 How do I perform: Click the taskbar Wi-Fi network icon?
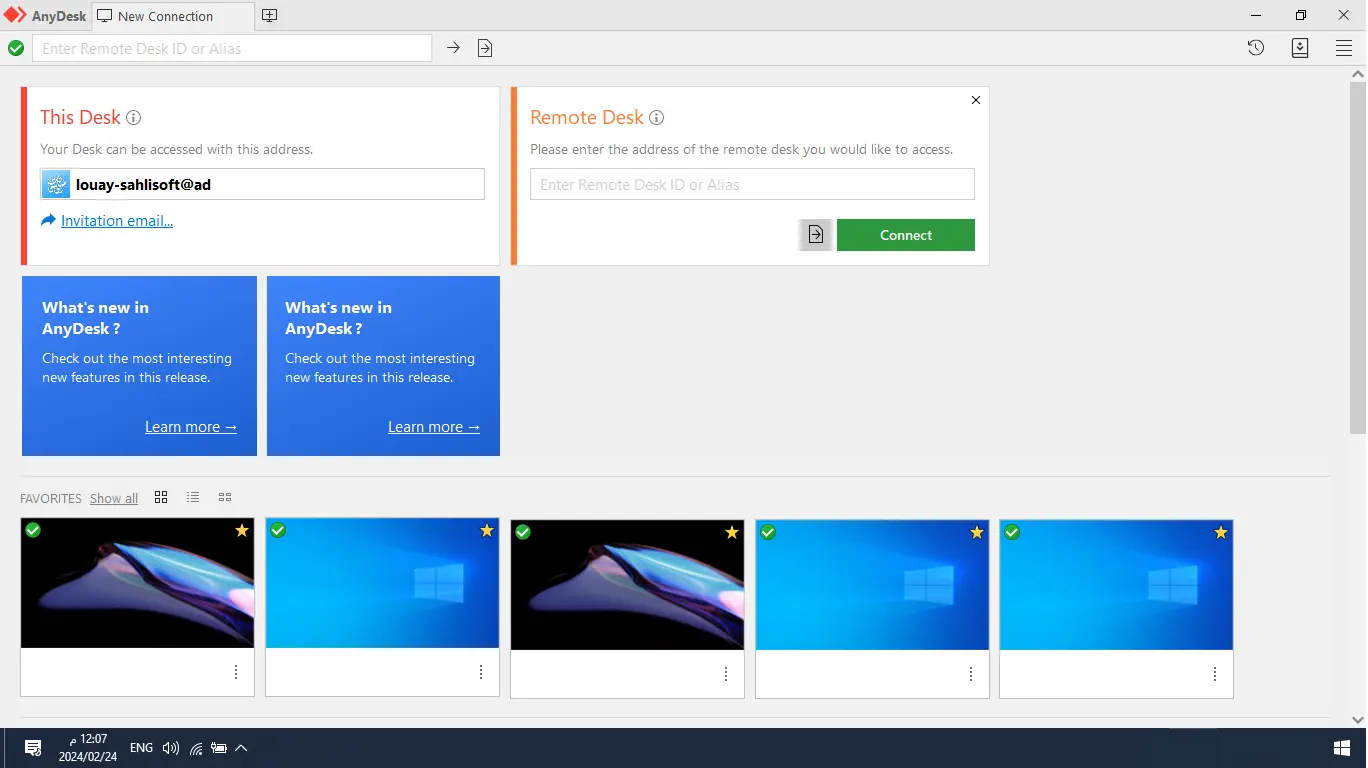(x=196, y=748)
